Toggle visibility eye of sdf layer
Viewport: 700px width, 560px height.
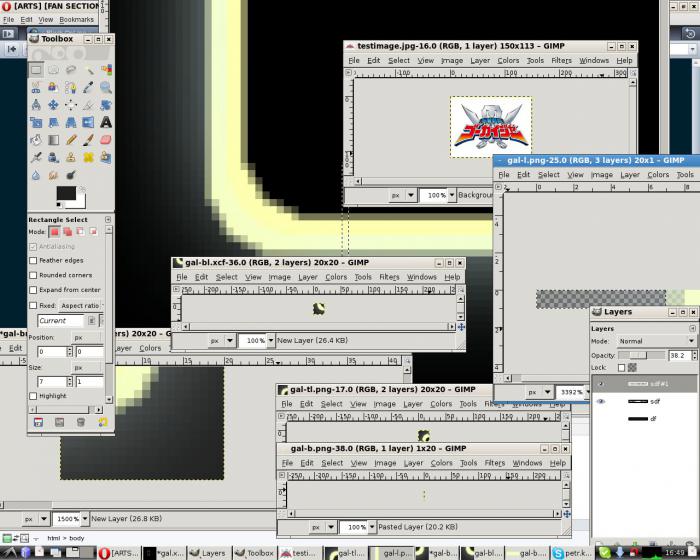601,401
